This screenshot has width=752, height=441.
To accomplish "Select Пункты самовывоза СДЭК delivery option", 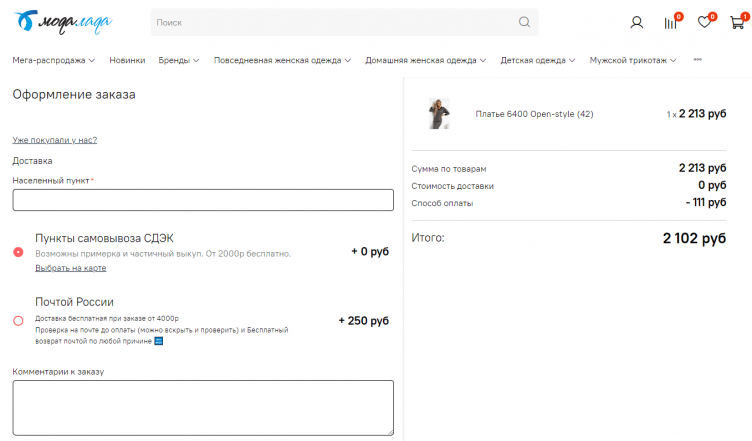I will (18, 252).
